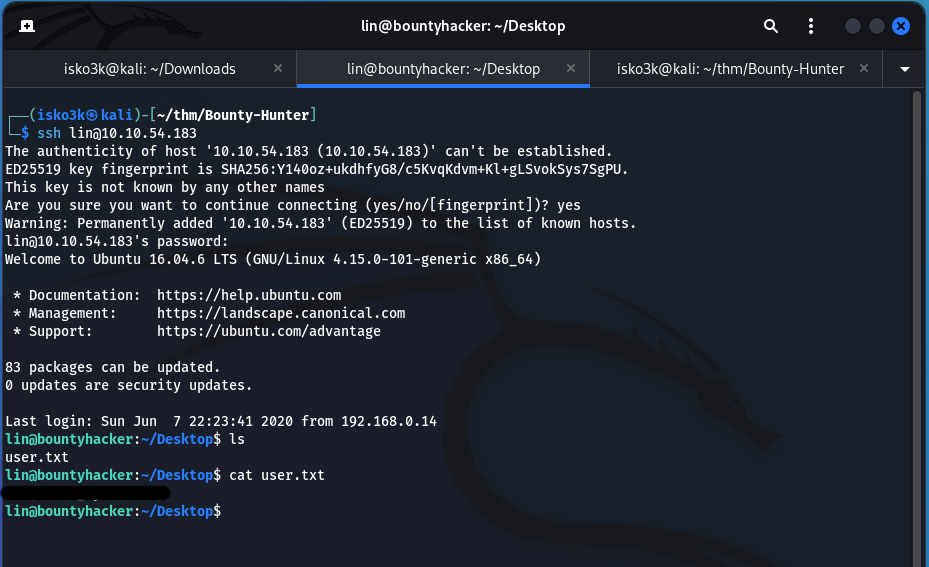Expand the tab list dropdown arrow
The width and height of the screenshot is (929, 567).
coord(905,69)
